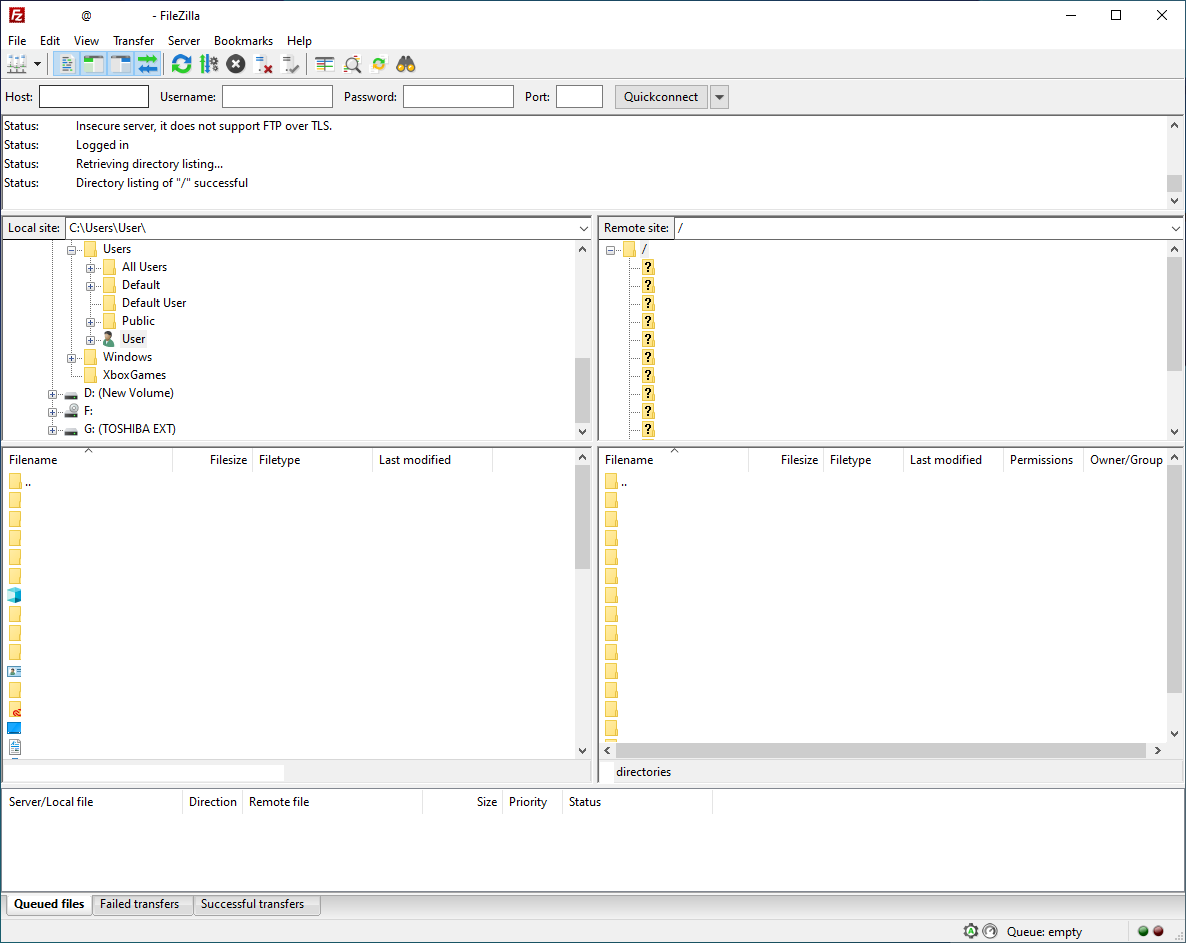Expand the Public folder node

(90, 322)
